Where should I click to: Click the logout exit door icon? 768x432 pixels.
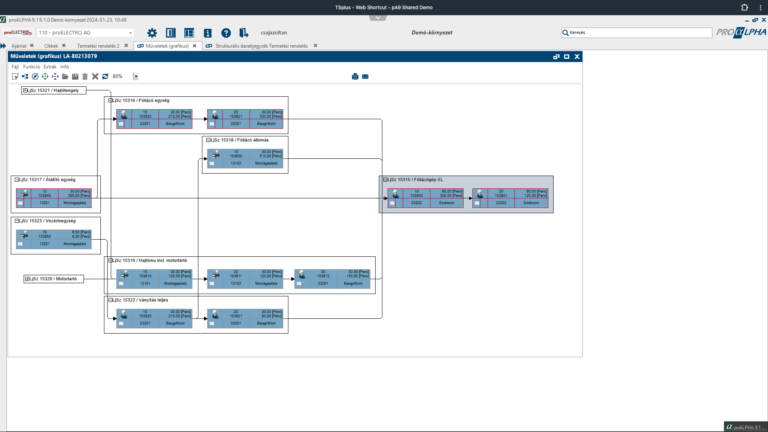tap(244, 33)
